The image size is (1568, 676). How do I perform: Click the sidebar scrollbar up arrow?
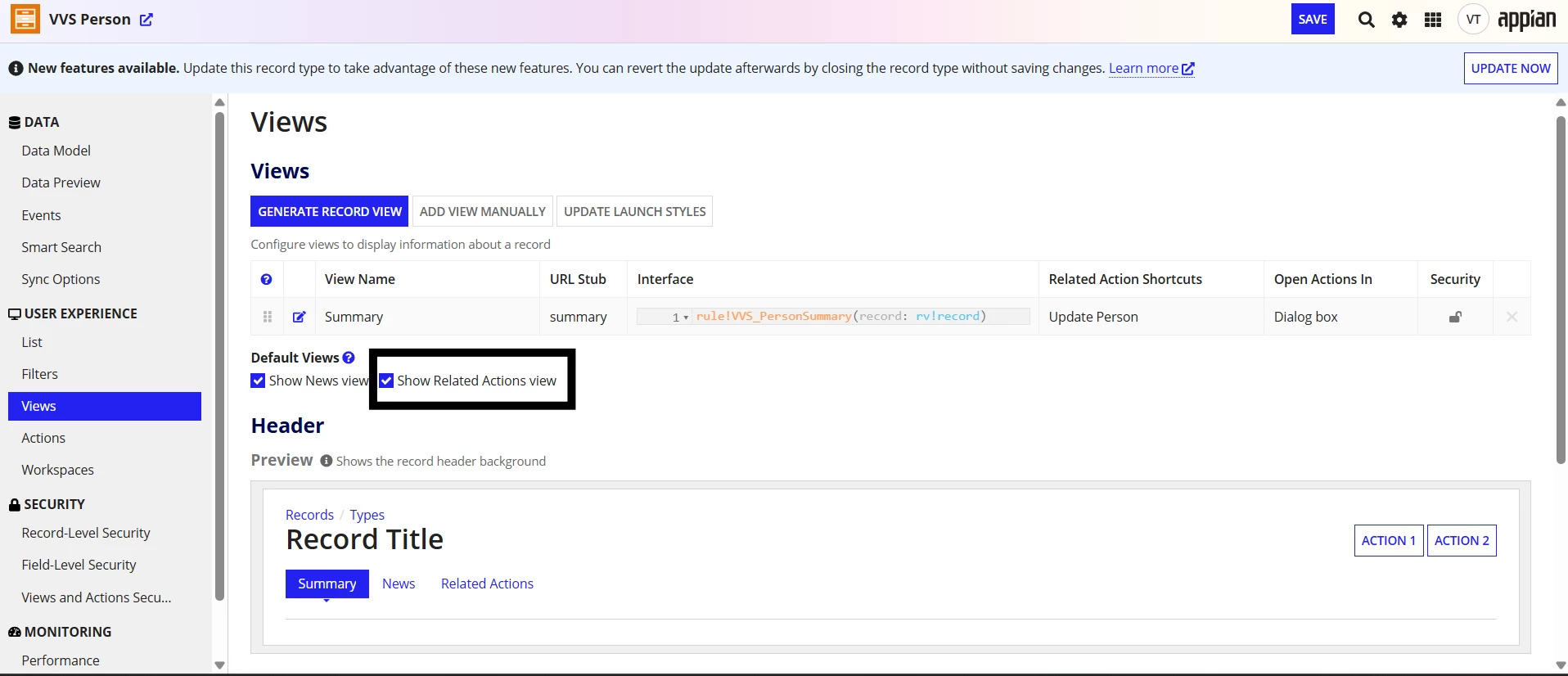click(x=219, y=102)
